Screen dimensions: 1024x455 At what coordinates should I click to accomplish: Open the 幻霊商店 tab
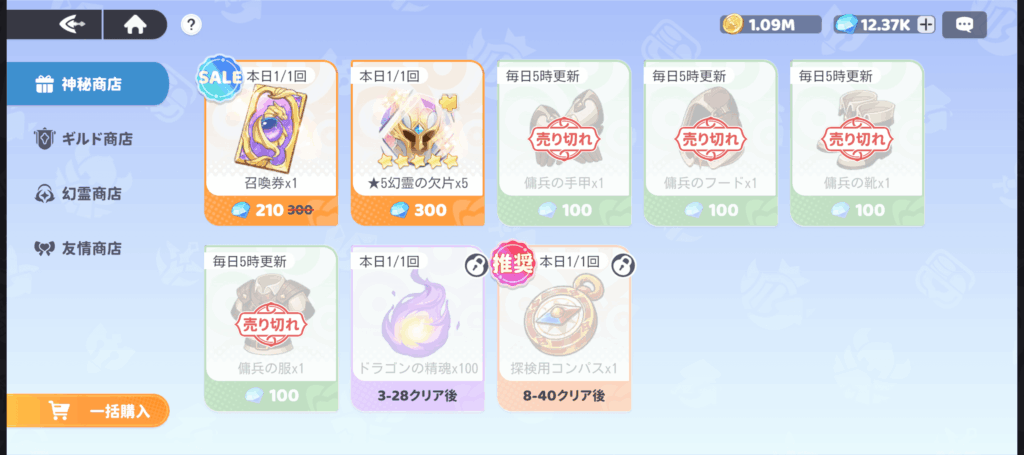click(x=78, y=193)
